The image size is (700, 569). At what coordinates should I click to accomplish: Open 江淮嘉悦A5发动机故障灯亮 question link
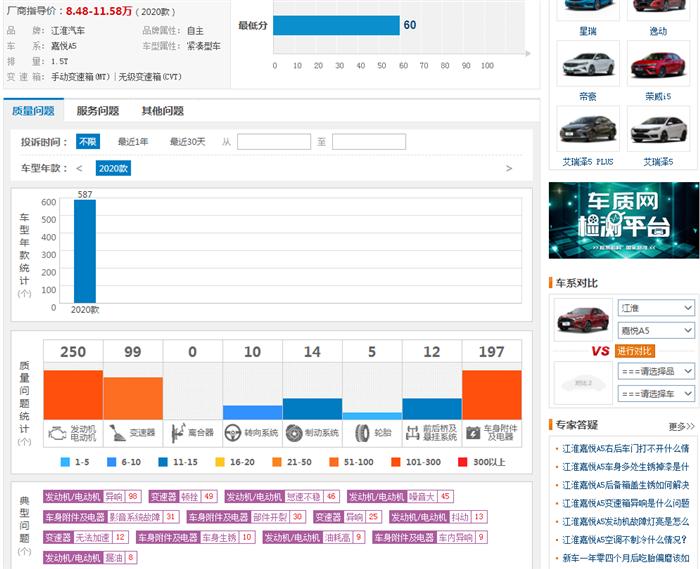coord(625,522)
